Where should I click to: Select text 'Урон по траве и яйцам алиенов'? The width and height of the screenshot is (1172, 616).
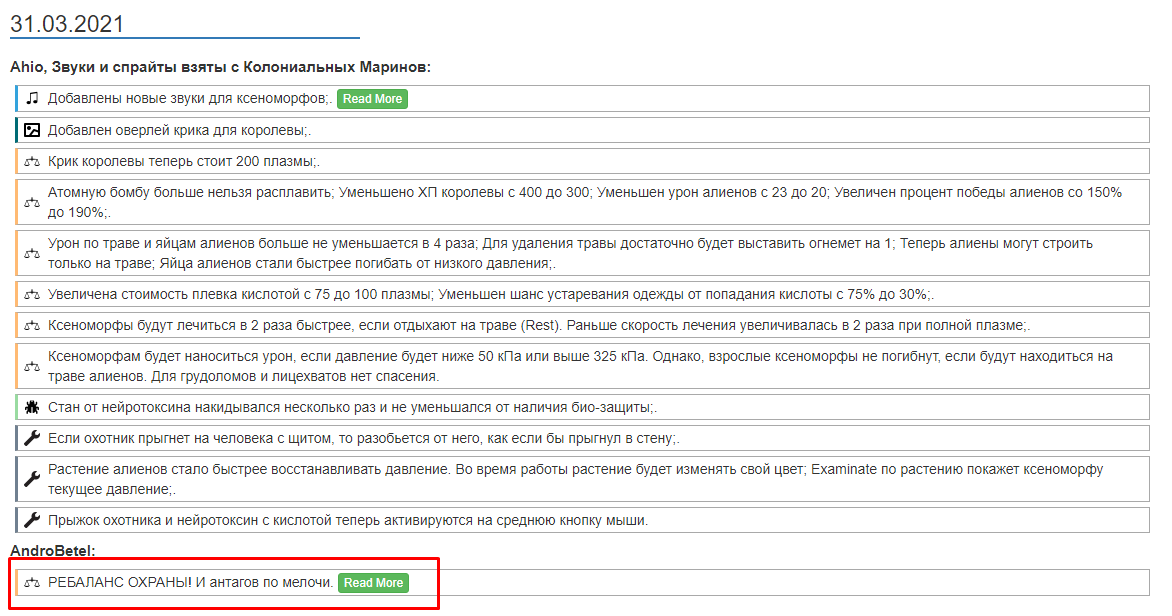coord(151,243)
